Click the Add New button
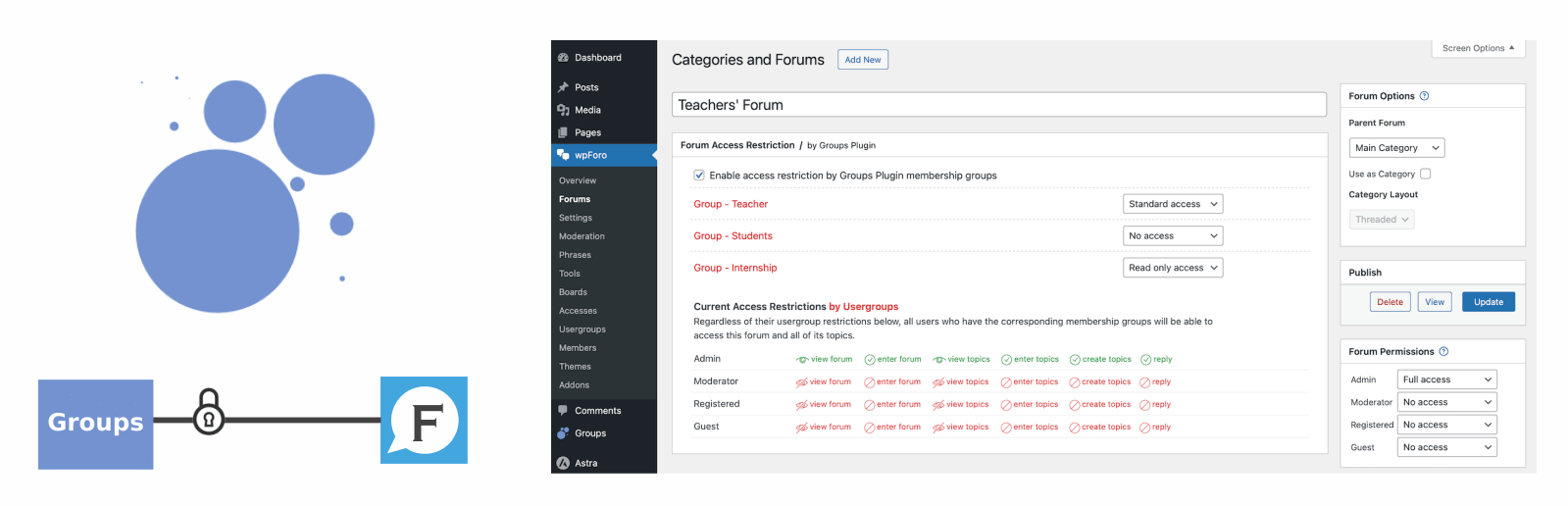 (x=863, y=60)
